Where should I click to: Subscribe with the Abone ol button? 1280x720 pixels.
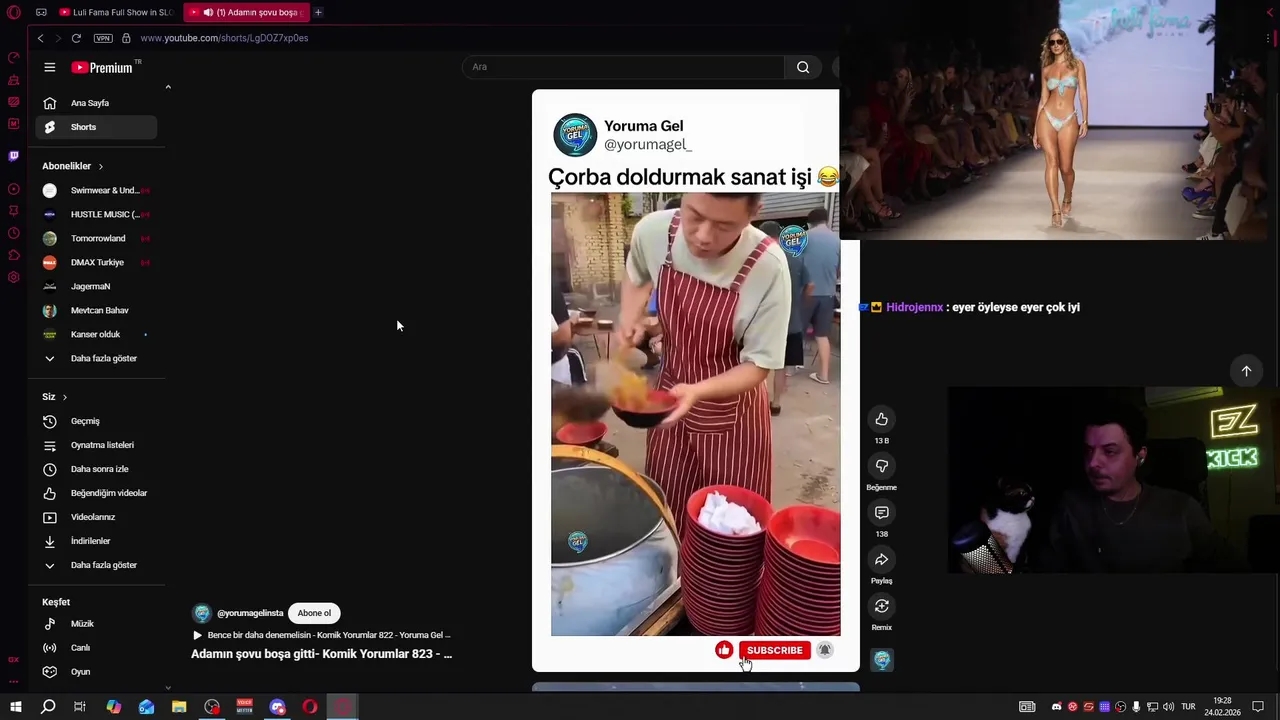[x=314, y=613]
